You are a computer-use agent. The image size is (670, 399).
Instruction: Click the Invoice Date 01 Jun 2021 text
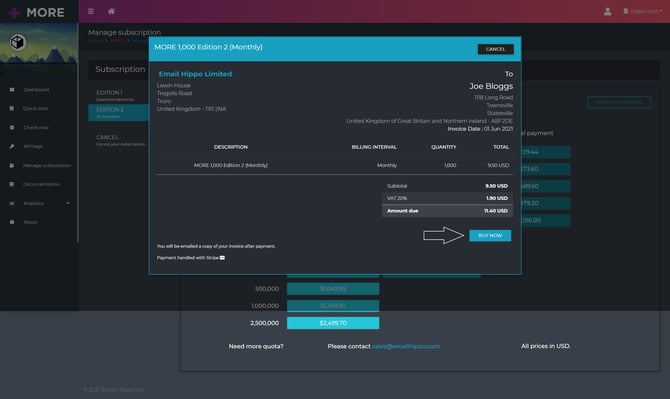click(x=480, y=129)
